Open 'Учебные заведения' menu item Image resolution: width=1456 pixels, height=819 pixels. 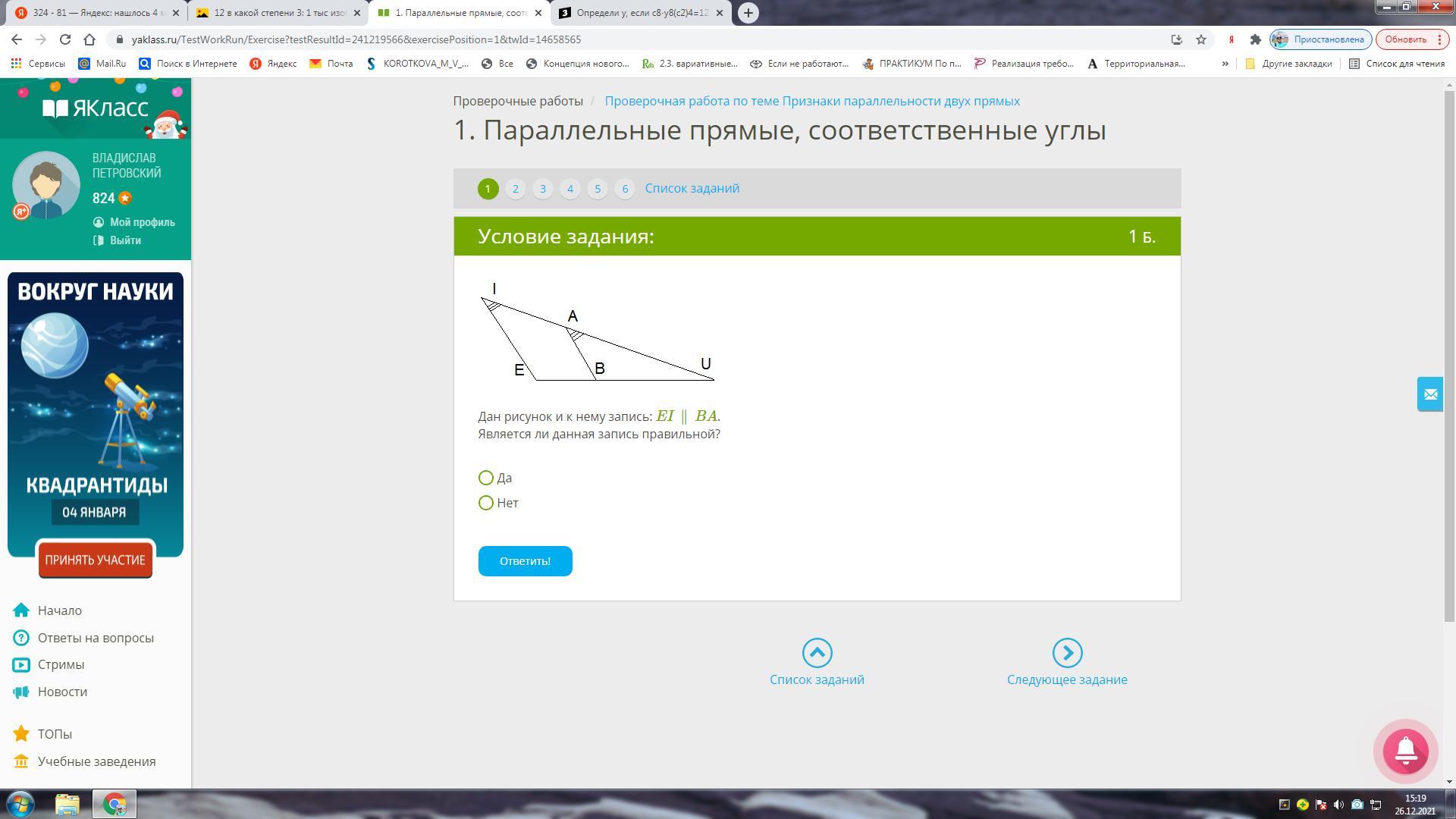(x=85, y=761)
